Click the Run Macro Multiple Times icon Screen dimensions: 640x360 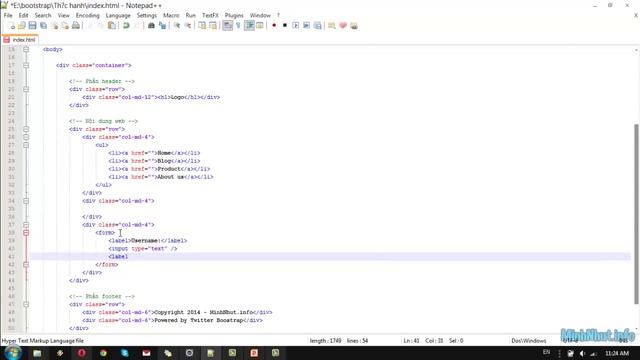point(307,26)
